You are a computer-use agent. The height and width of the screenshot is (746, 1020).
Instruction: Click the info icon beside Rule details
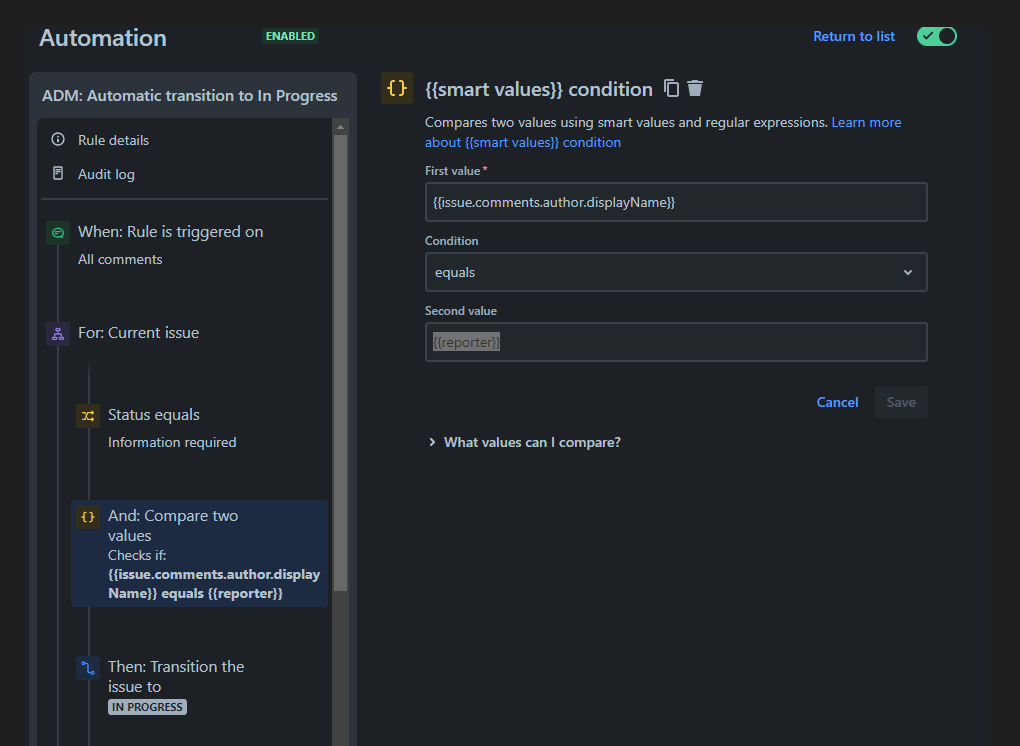57,140
